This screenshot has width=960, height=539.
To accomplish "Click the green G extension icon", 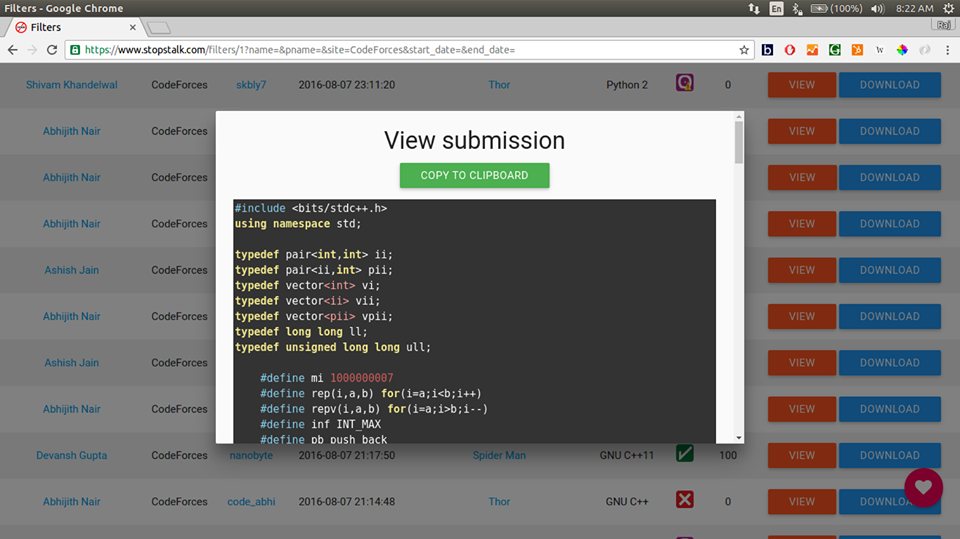I will pos(834,50).
